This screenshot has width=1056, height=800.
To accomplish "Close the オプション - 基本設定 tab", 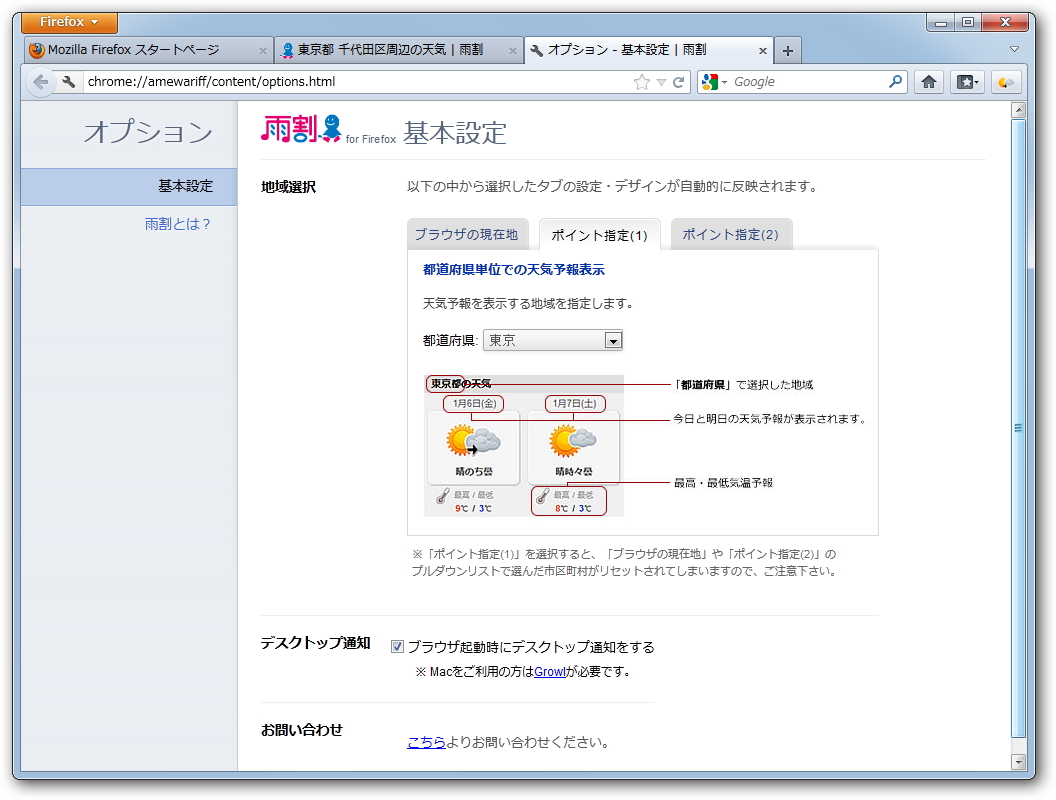I will click(762, 51).
